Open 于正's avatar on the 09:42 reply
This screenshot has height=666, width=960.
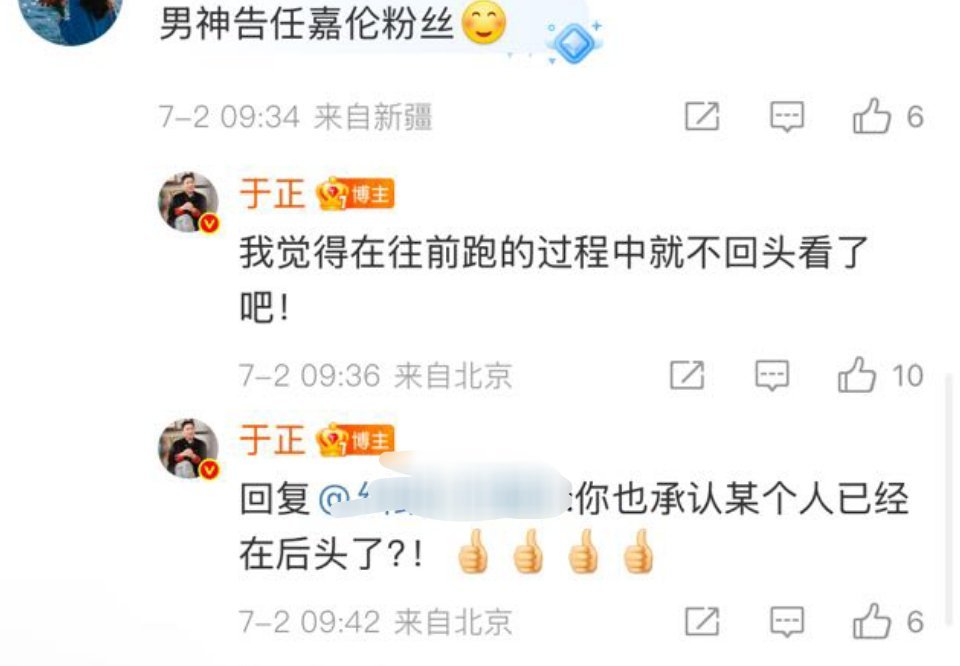189,449
